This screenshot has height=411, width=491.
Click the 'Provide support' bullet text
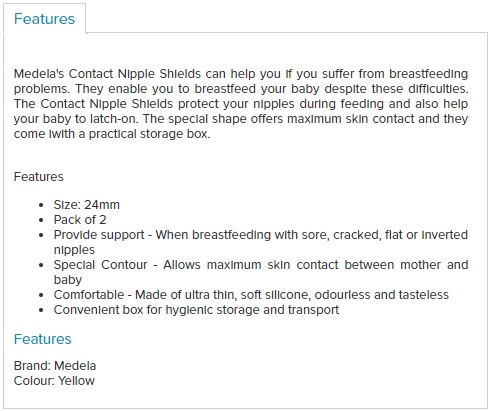pyautogui.click(x=261, y=242)
